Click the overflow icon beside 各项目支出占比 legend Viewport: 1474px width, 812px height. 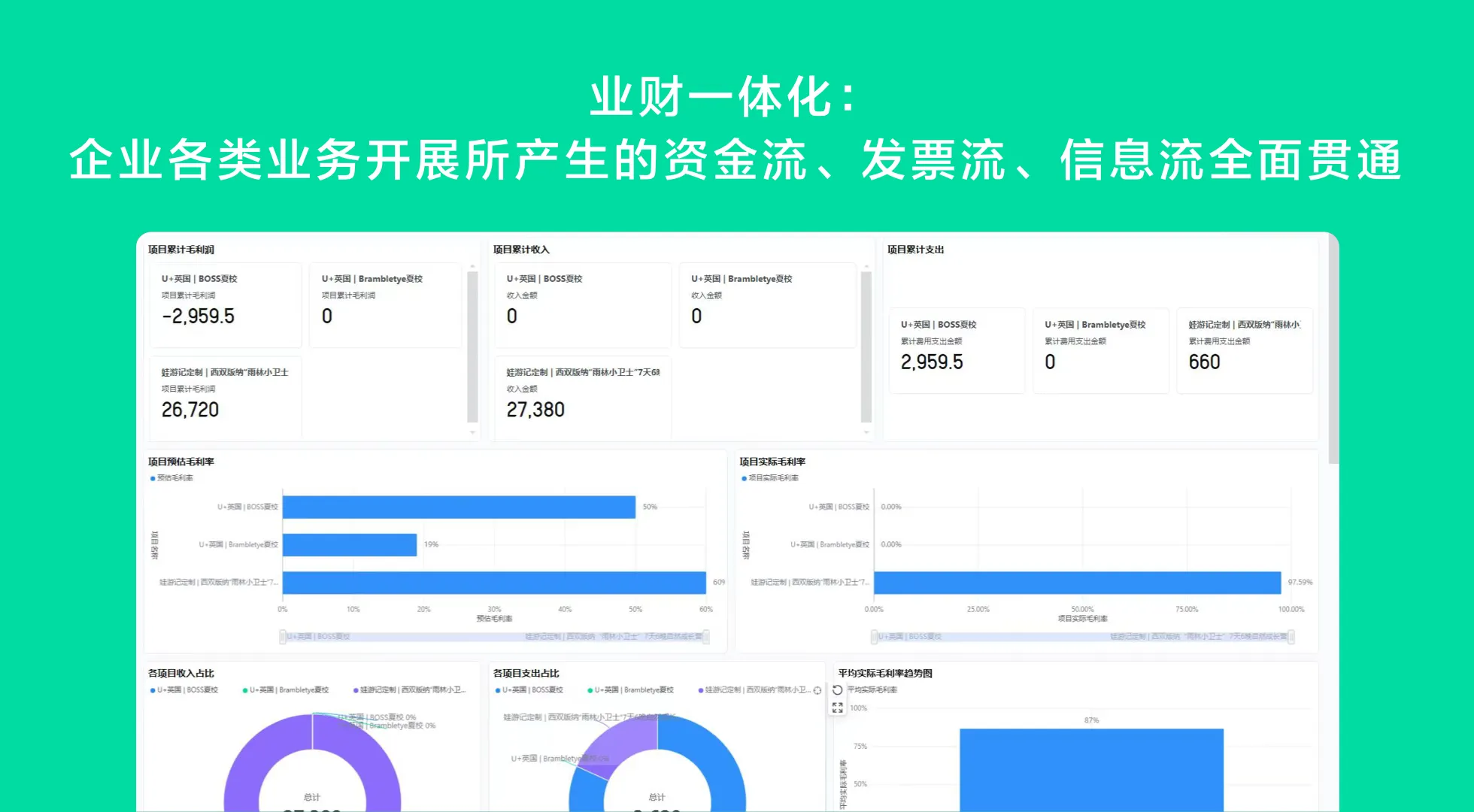point(817,689)
